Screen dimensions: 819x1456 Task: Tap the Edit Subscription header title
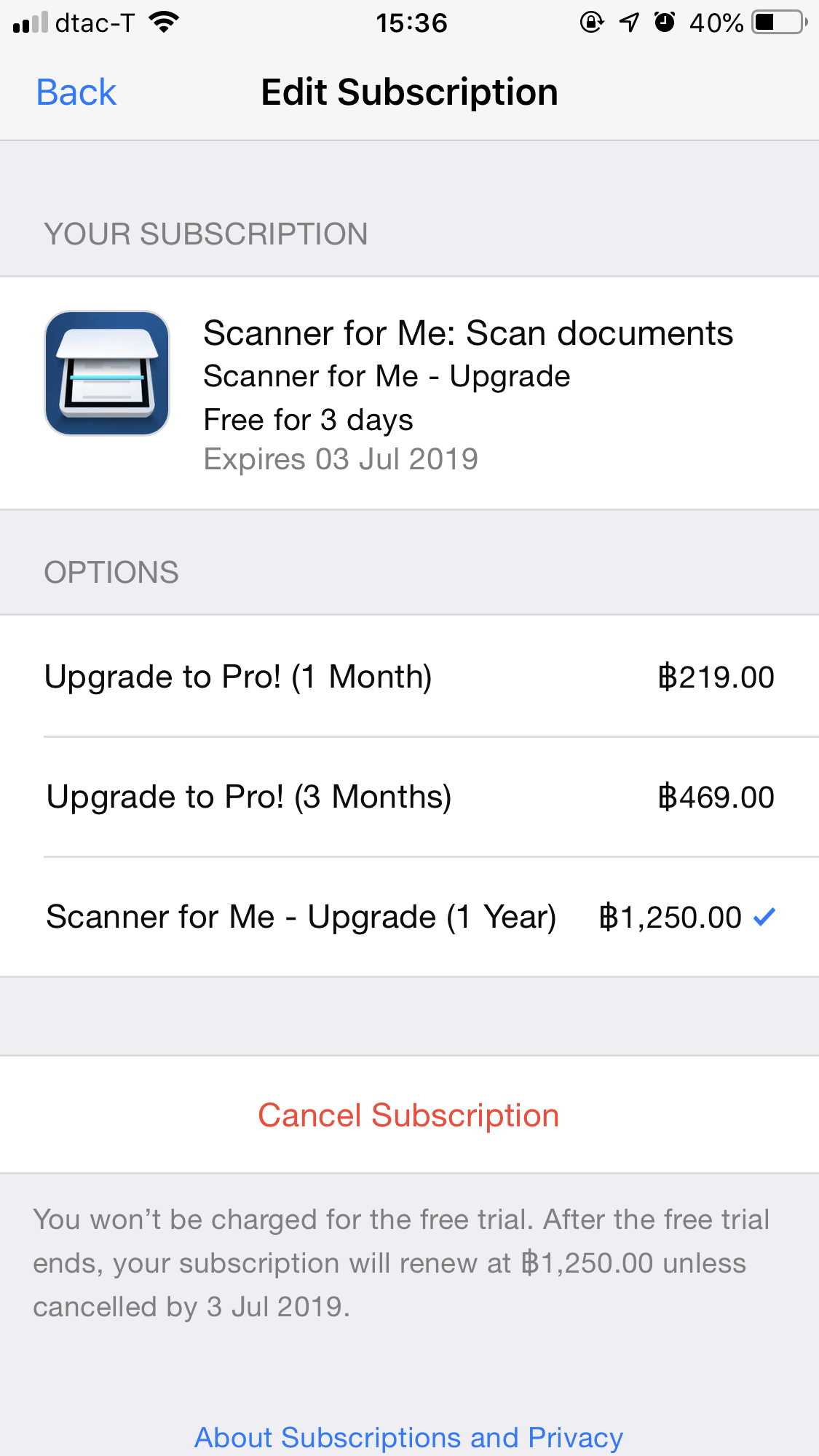click(x=409, y=92)
